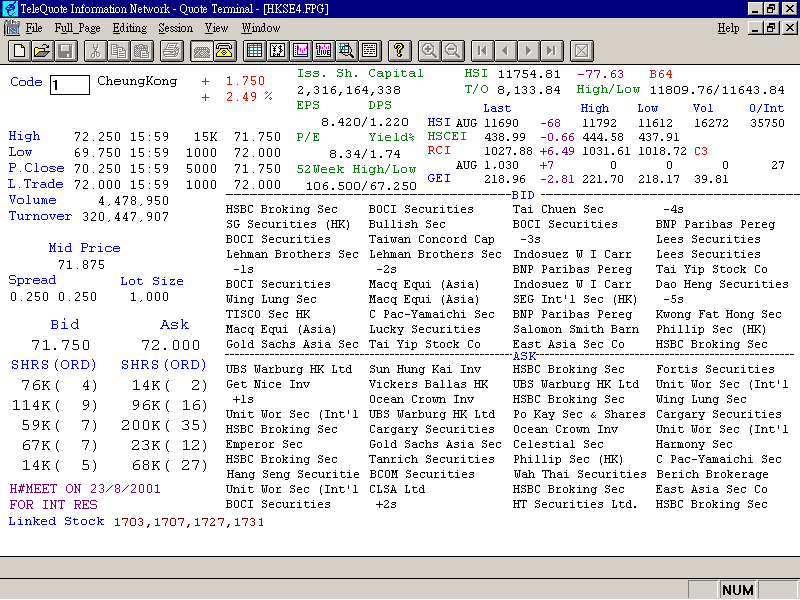This screenshot has width=800, height=600.
Task: Click the HSCEI index label
Action: (447, 136)
